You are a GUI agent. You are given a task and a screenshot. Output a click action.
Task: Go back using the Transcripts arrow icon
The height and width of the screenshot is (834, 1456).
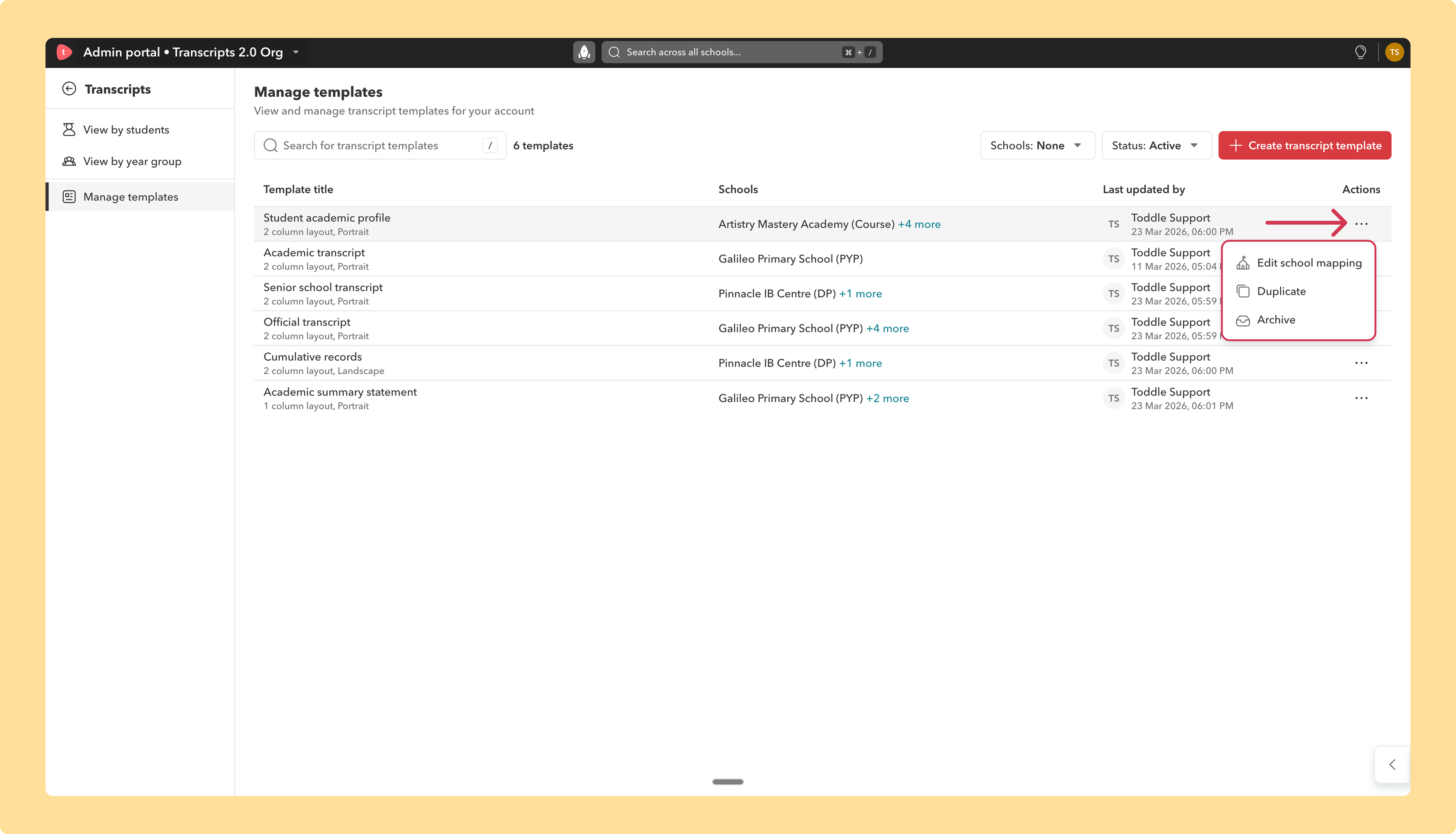coord(69,89)
